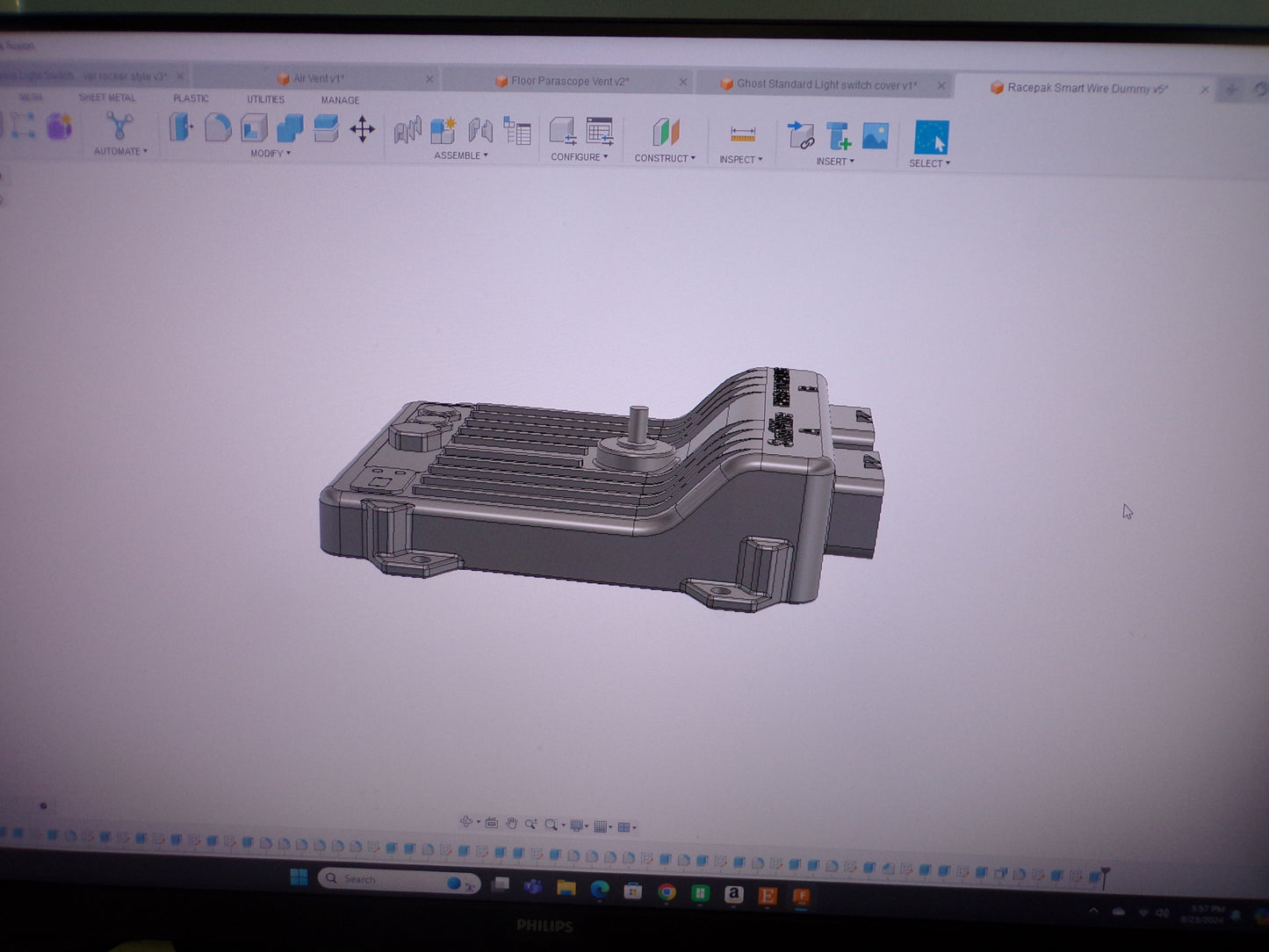Select the Move/Copy arrows icon
The image size is (1269, 952).
tap(362, 130)
